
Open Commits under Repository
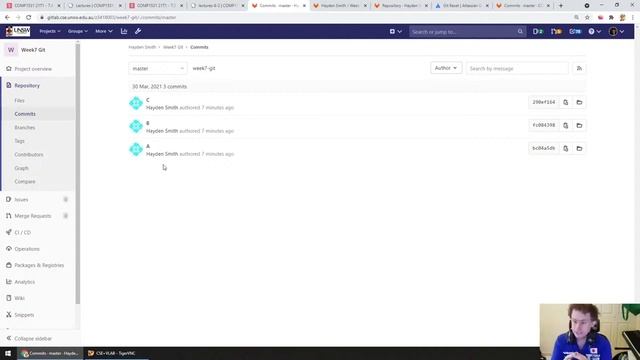[25, 114]
